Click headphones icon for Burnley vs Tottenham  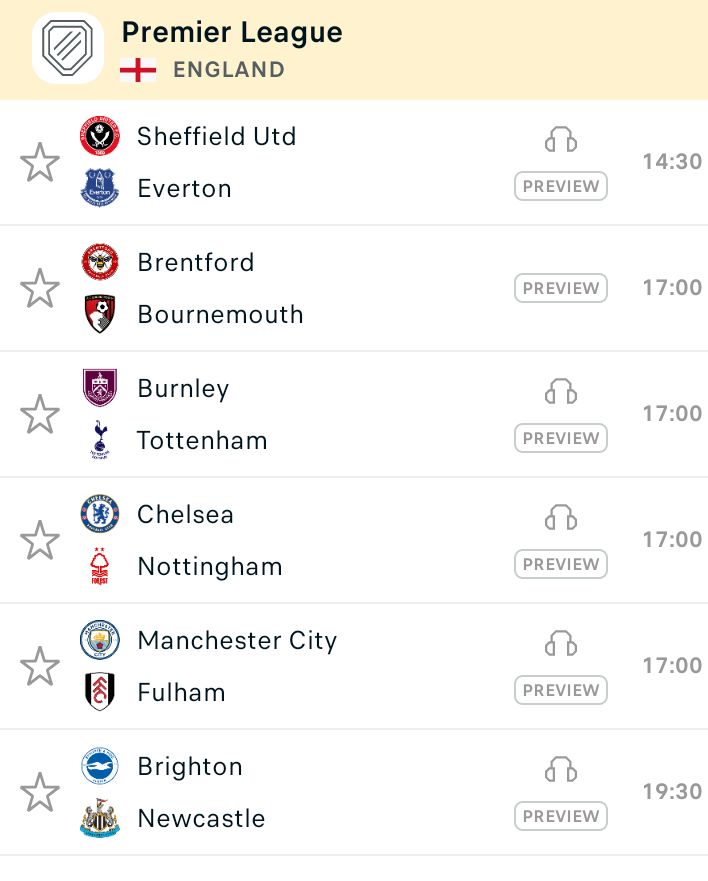(561, 391)
